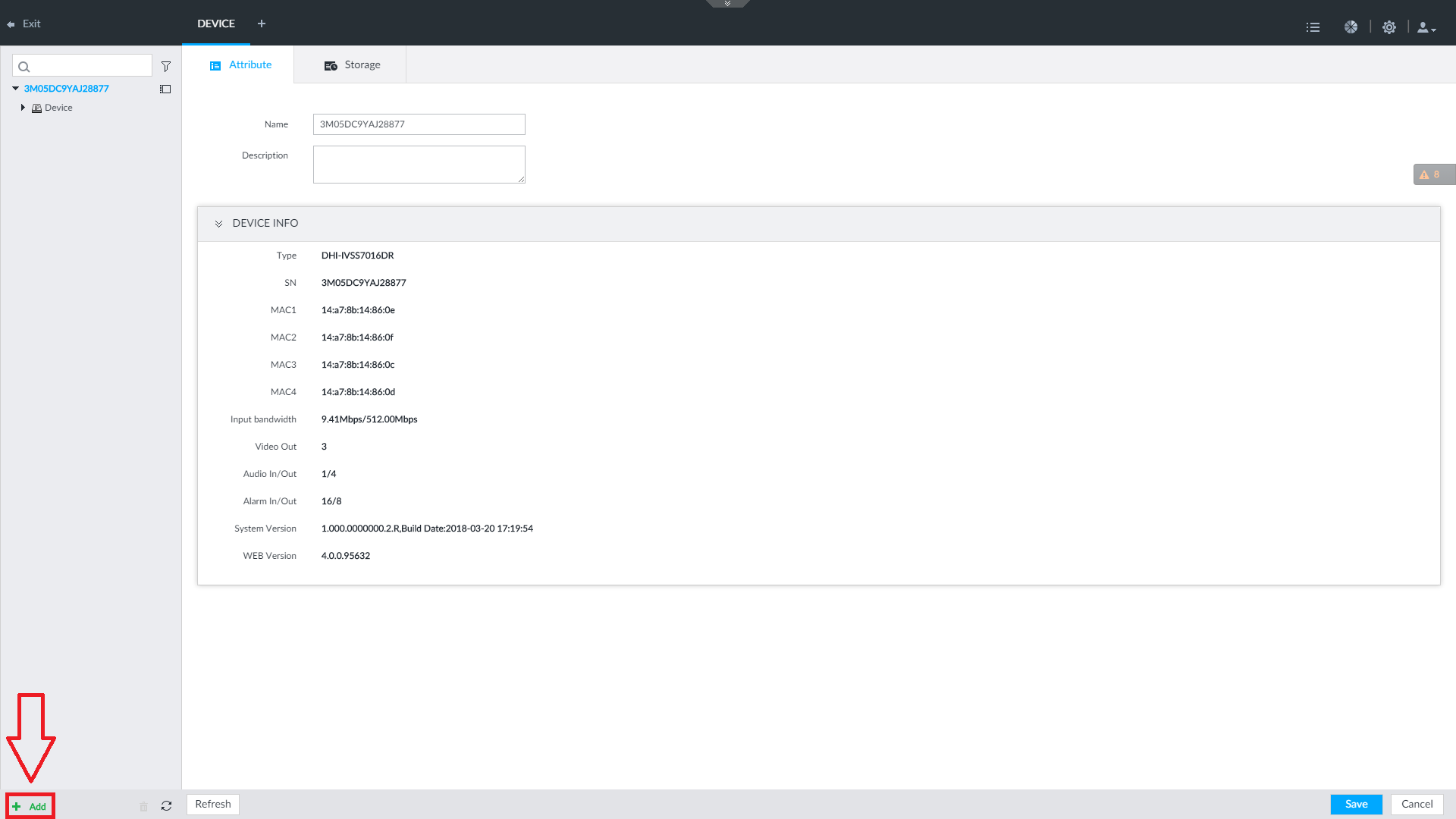The image size is (1456, 819).
Task: Open the task list icon in top bar
Action: (x=1313, y=27)
